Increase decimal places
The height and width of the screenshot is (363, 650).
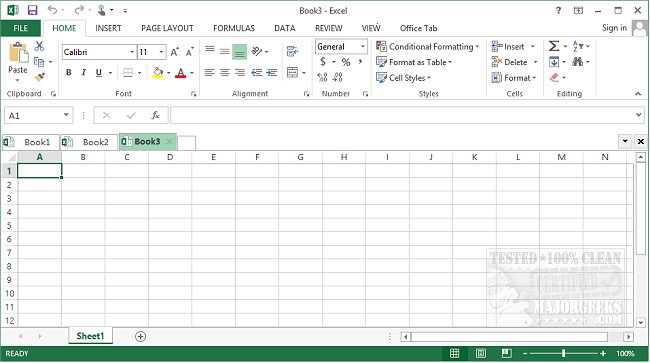[323, 77]
